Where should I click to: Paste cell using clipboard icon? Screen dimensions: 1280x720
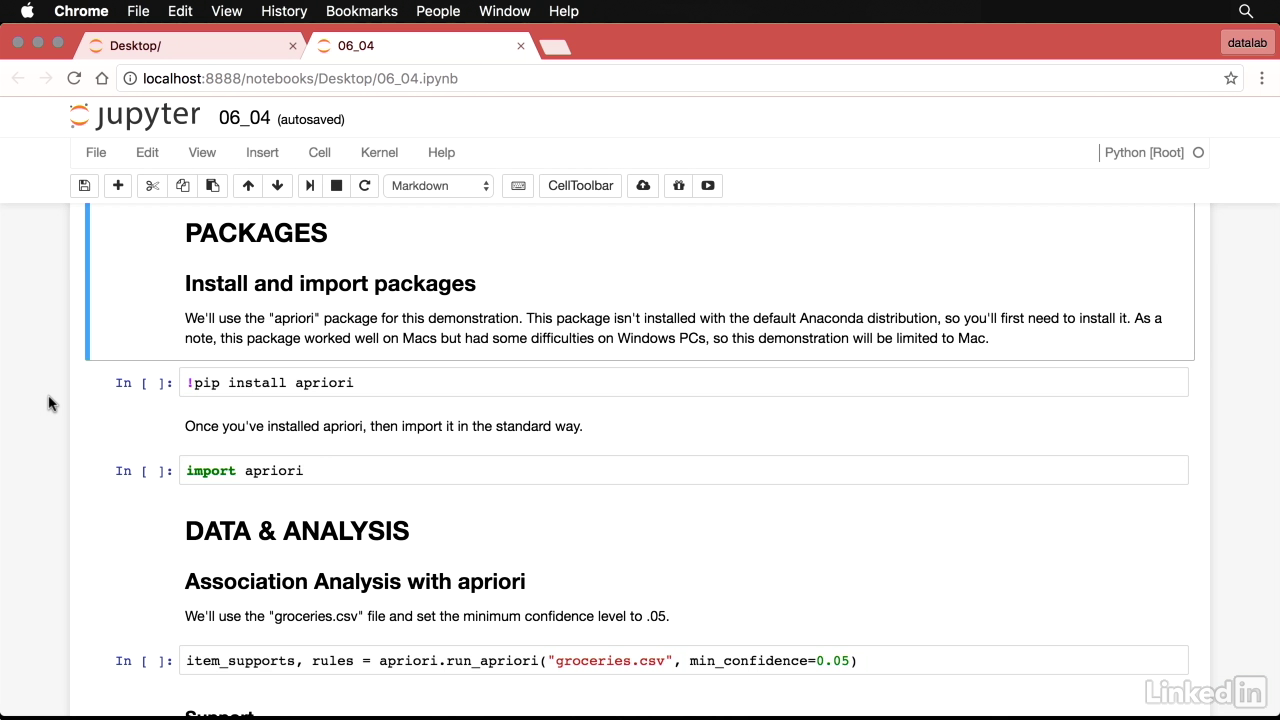[x=212, y=186]
